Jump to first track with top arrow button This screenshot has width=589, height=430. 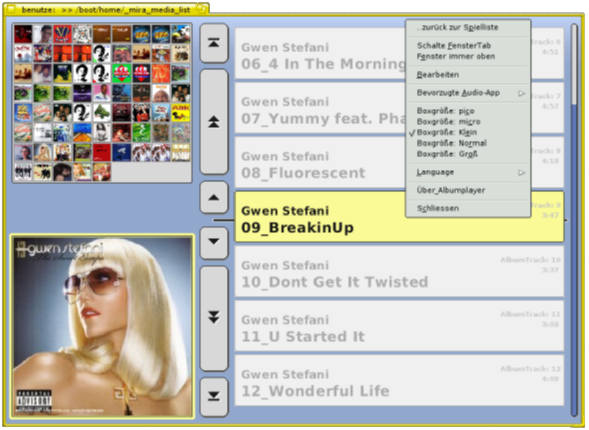click(214, 43)
